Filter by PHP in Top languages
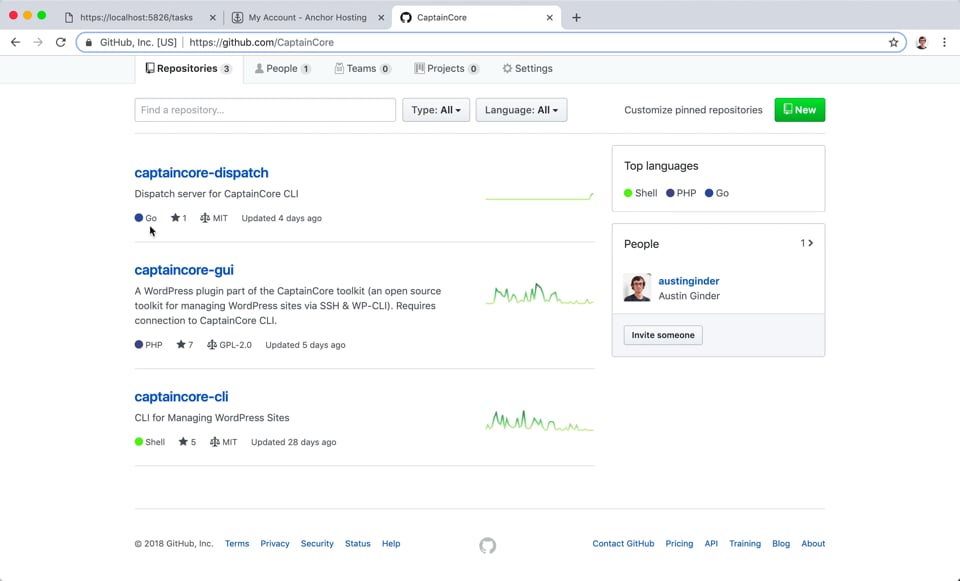Viewport: 960px width, 581px height. pyautogui.click(x=681, y=193)
